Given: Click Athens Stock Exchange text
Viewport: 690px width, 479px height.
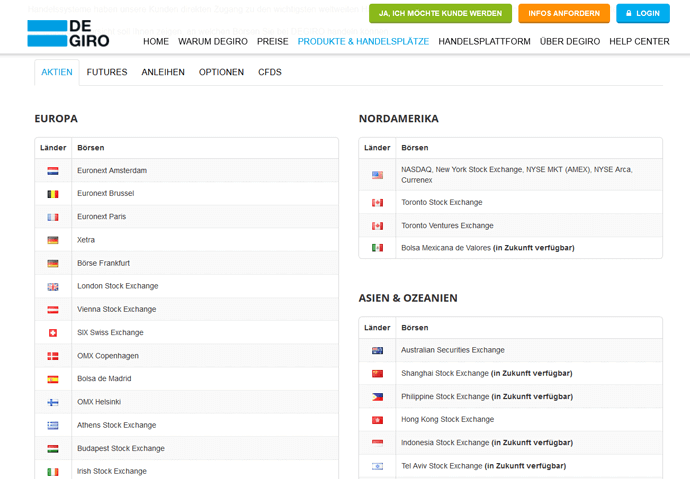Looking at the screenshot, I should point(117,425).
